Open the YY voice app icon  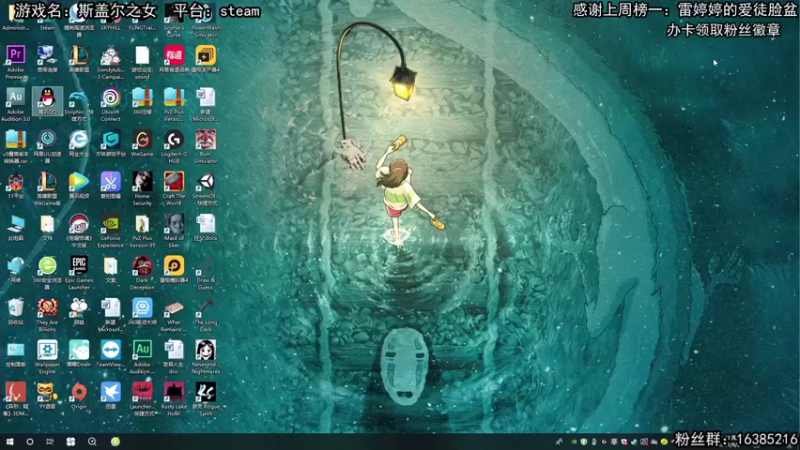[x=47, y=396]
